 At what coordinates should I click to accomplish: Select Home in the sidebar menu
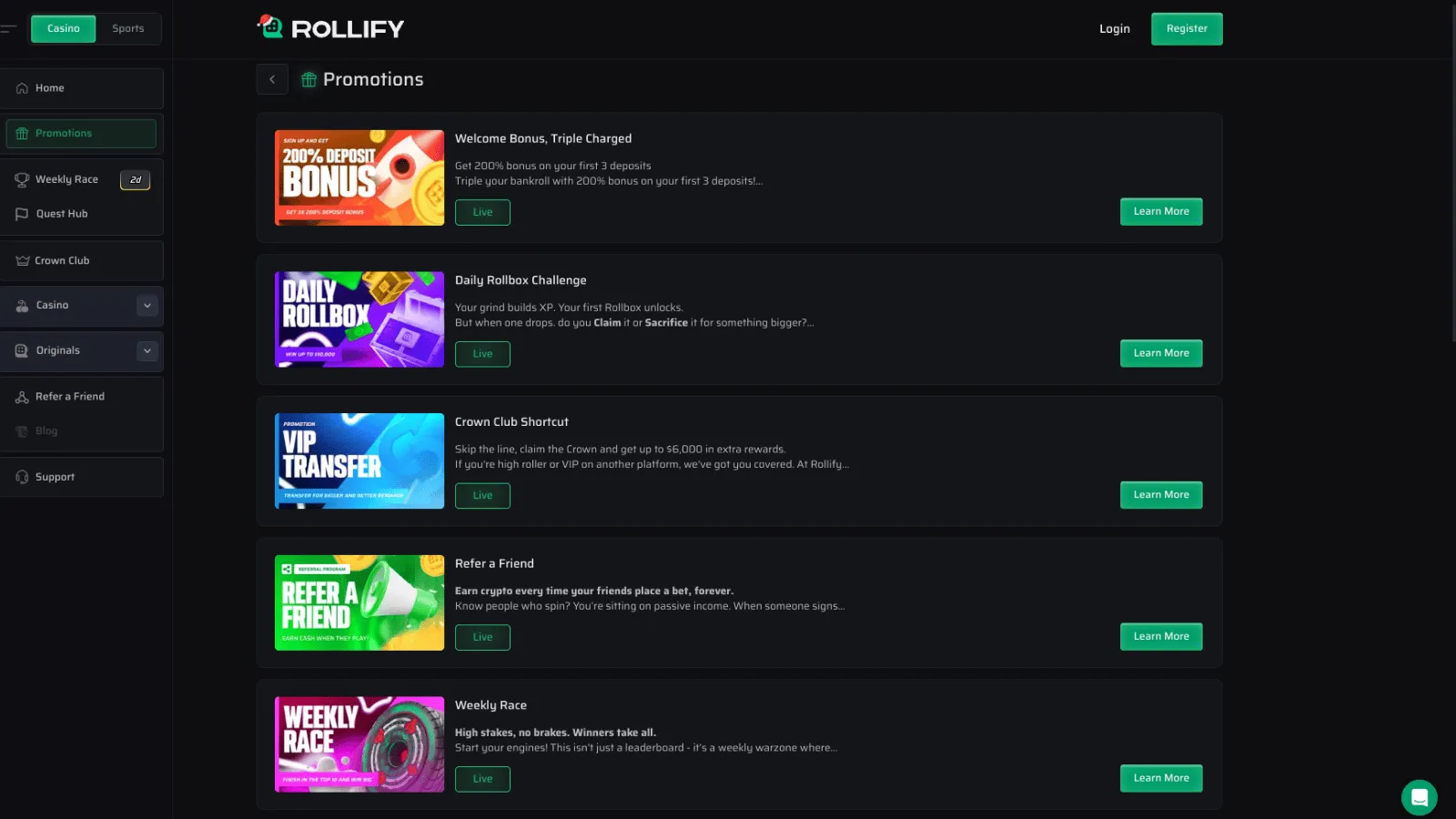point(82,88)
